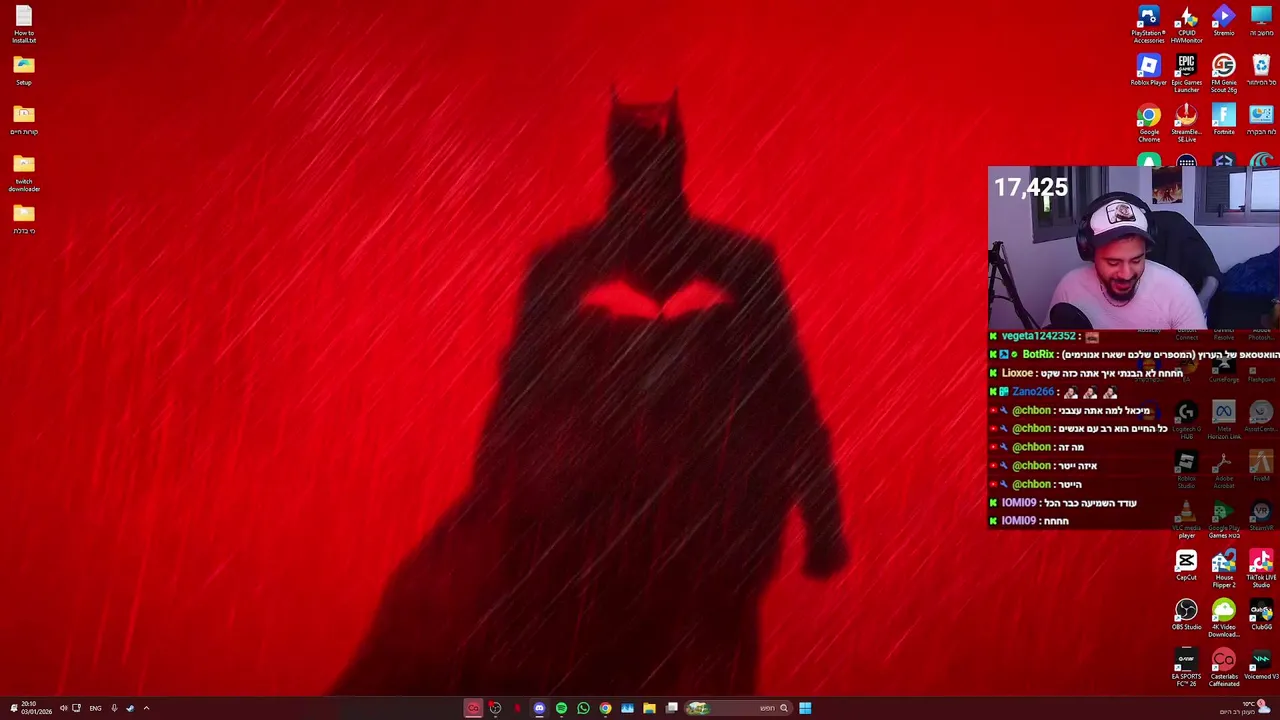Launch Fortnite from the desktop
Image resolution: width=1280 pixels, height=720 pixels.
(x=1224, y=120)
